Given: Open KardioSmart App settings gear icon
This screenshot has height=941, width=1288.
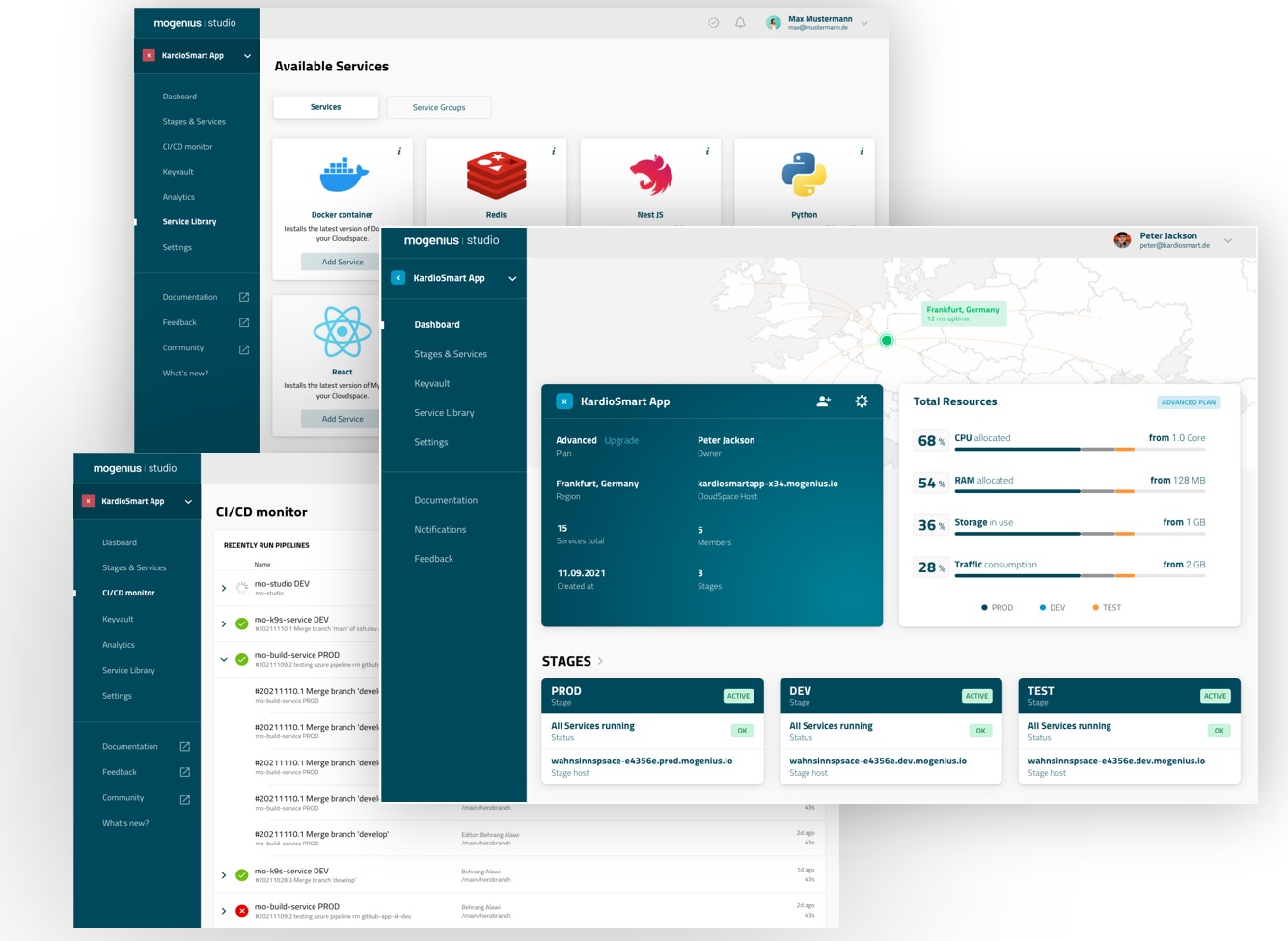Looking at the screenshot, I should [x=862, y=401].
